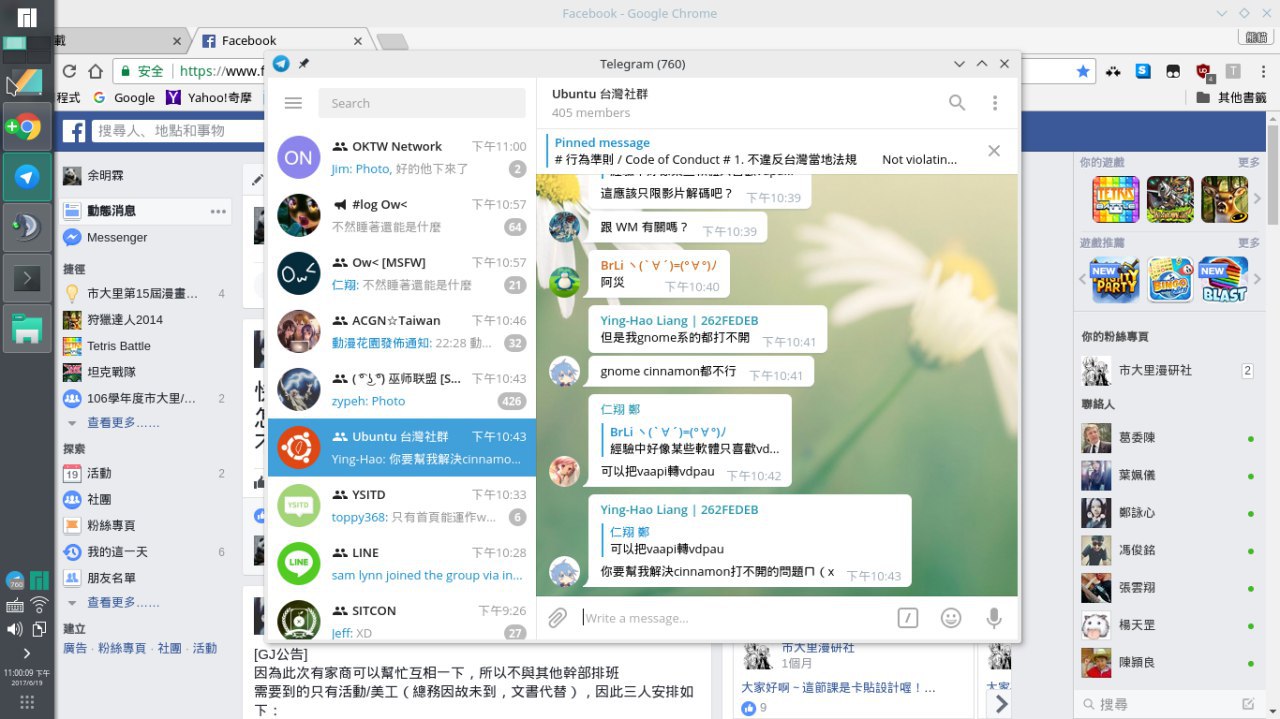The width and height of the screenshot is (1280, 719).
Task: Bookmark page with star icon
Action: 1083,71
